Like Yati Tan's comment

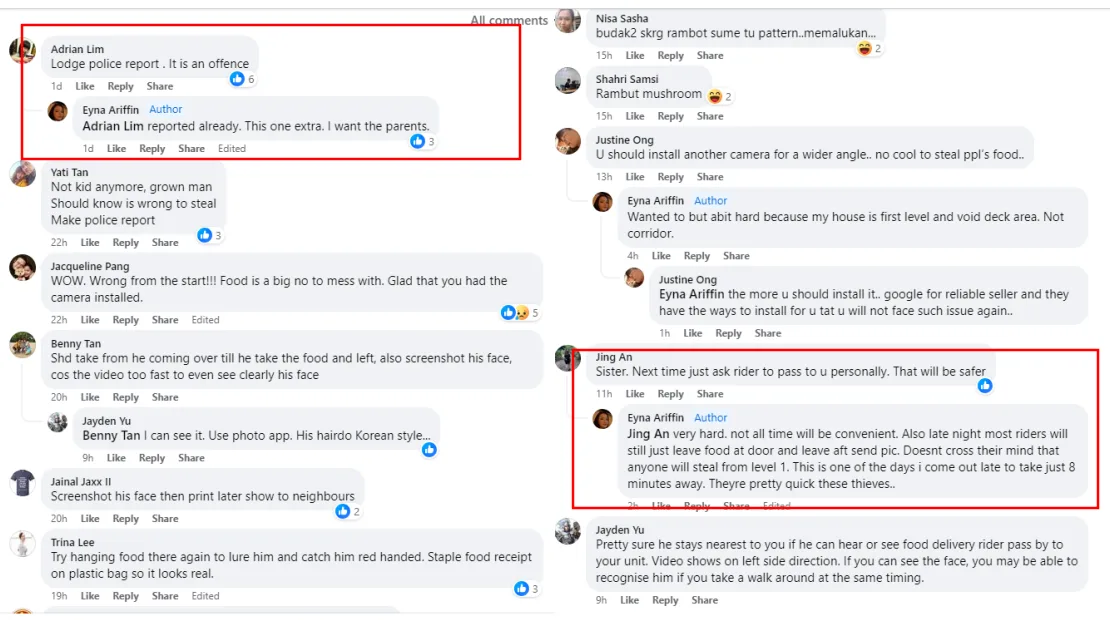click(x=90, y=243)
